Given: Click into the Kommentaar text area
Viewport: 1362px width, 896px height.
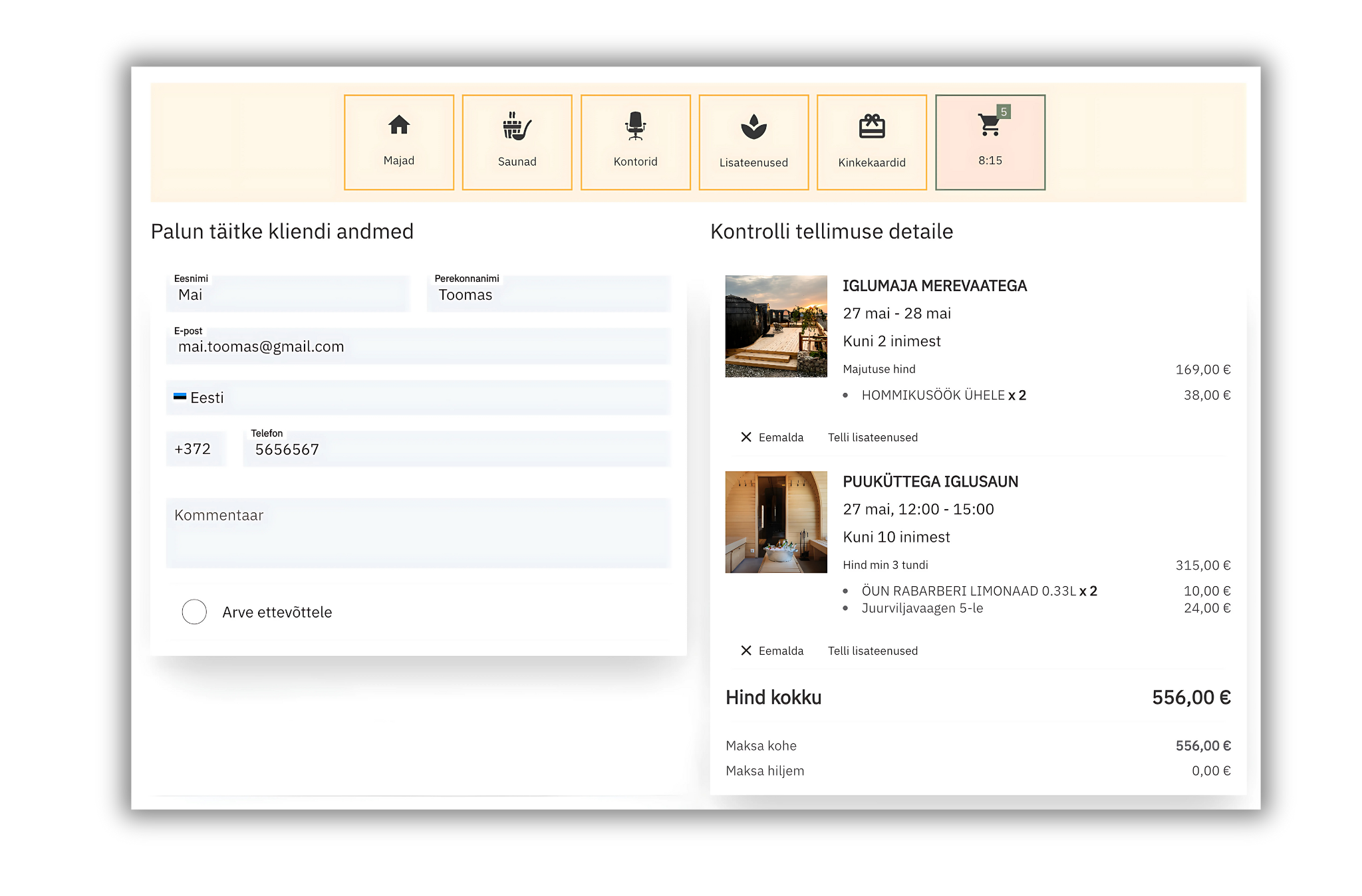Looking at the screenshot, I should [418, 533].
